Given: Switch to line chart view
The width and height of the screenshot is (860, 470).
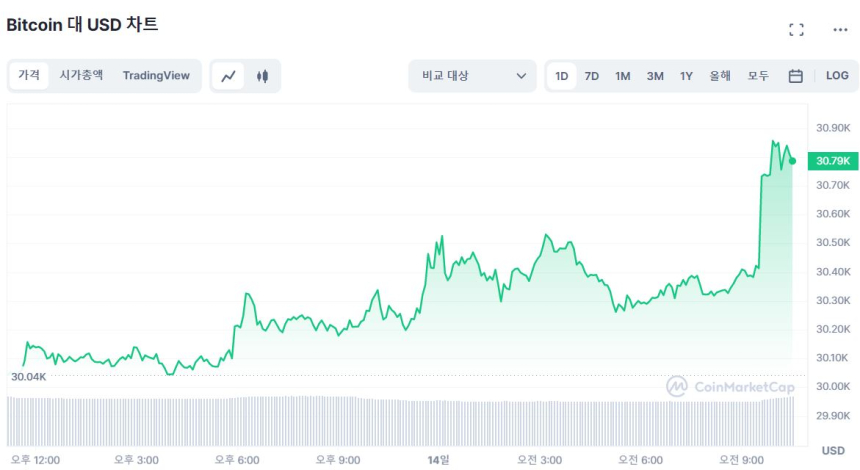Looking at the screenshot, I should click(229, 76).
